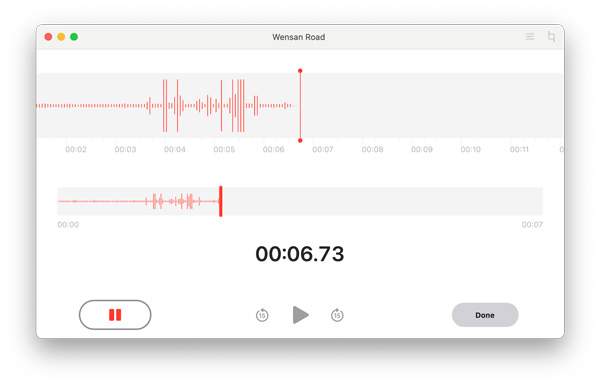The image size is (600, 386).
Task: Pause recording with the red pause button
Action: coord(115,315)
